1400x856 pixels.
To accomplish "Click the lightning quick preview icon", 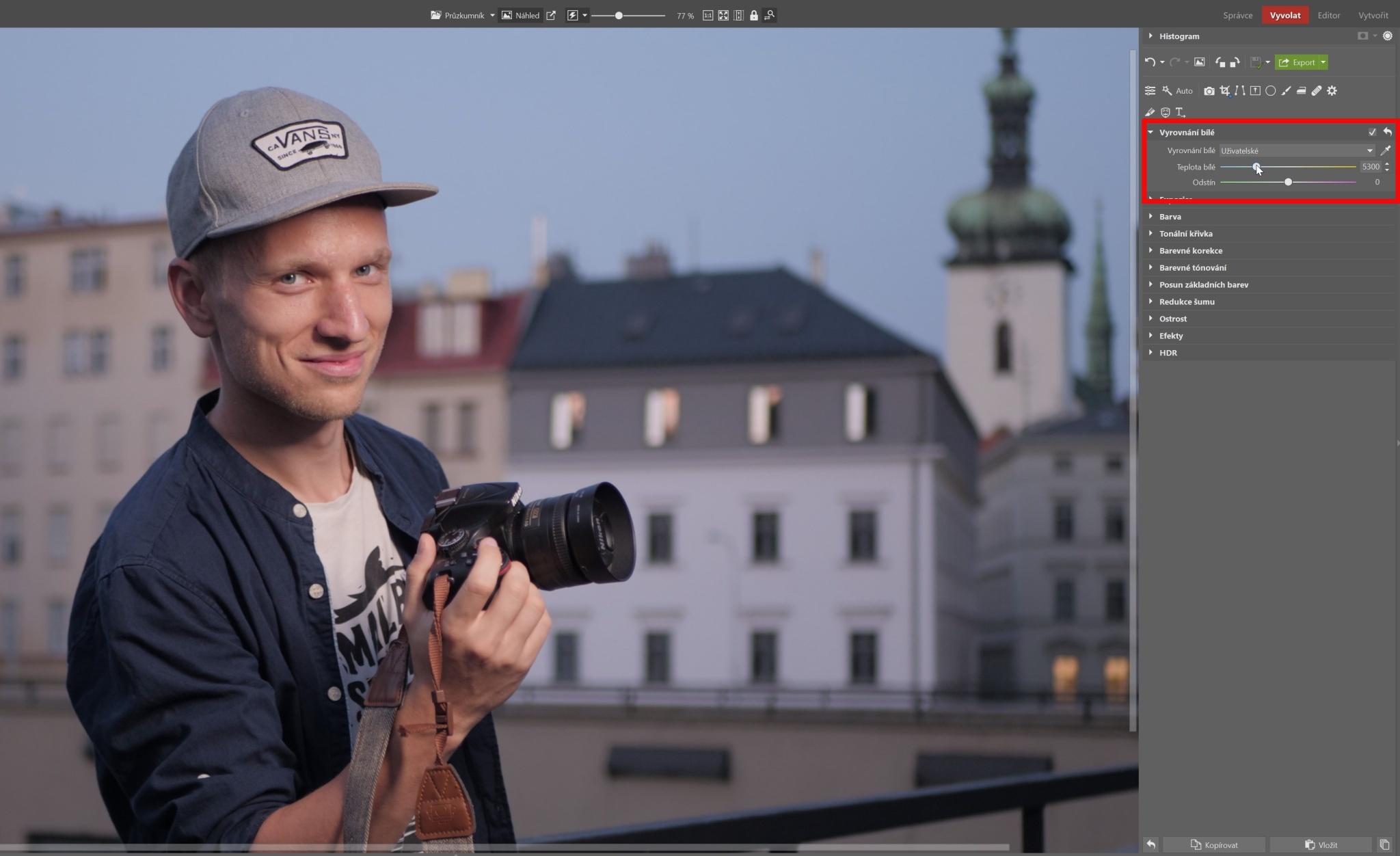I will 572,15.
